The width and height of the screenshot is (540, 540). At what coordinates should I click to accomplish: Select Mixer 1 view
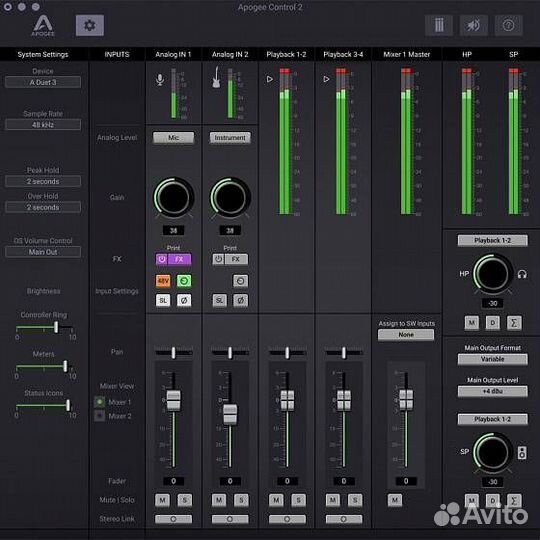click(100, 402)
